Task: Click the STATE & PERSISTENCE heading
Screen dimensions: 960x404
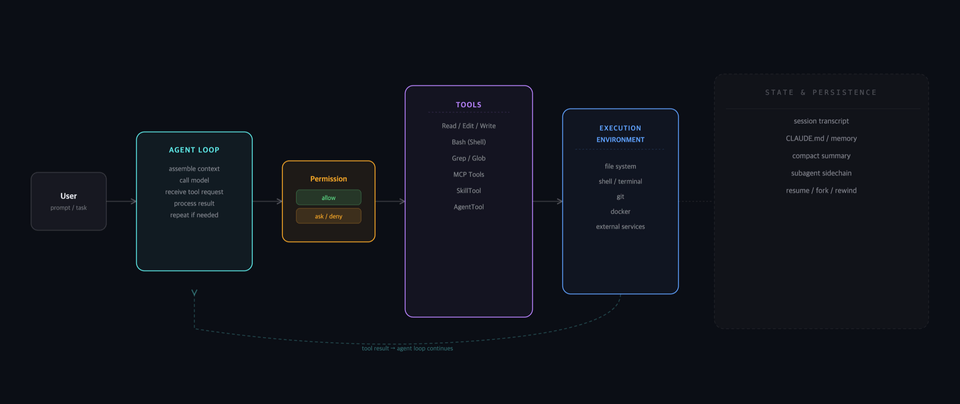Action: (x=821, y=92)
